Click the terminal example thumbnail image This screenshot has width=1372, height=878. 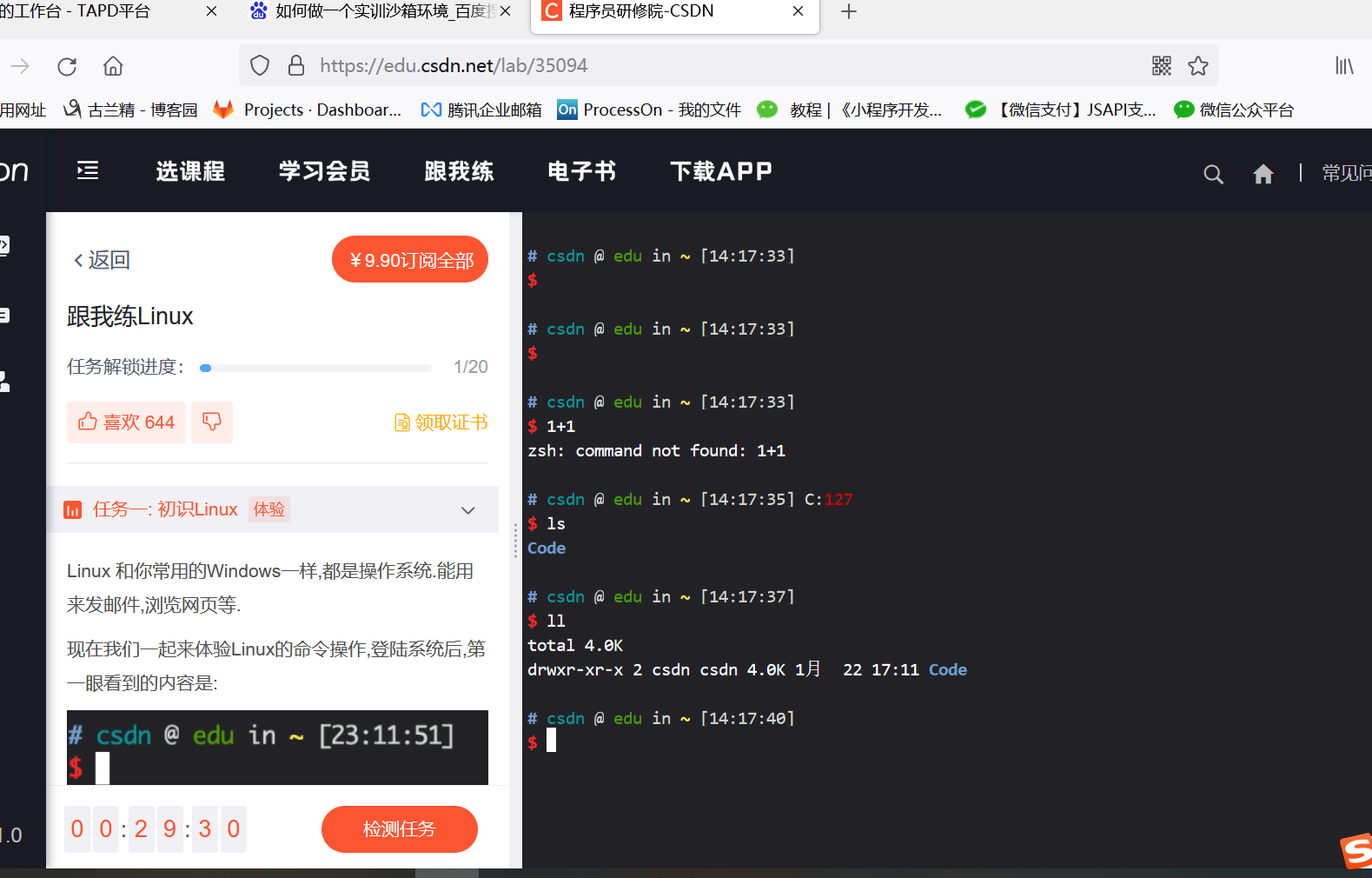(x=277, y=748)
